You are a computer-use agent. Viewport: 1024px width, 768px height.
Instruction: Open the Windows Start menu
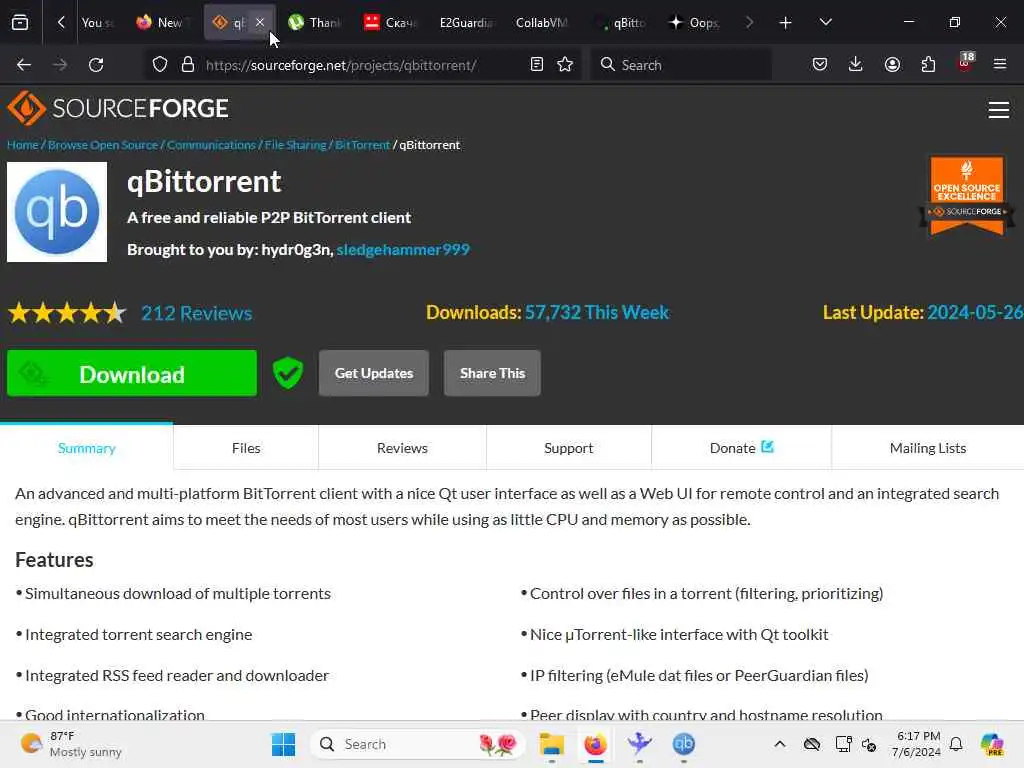coord(283,744)
